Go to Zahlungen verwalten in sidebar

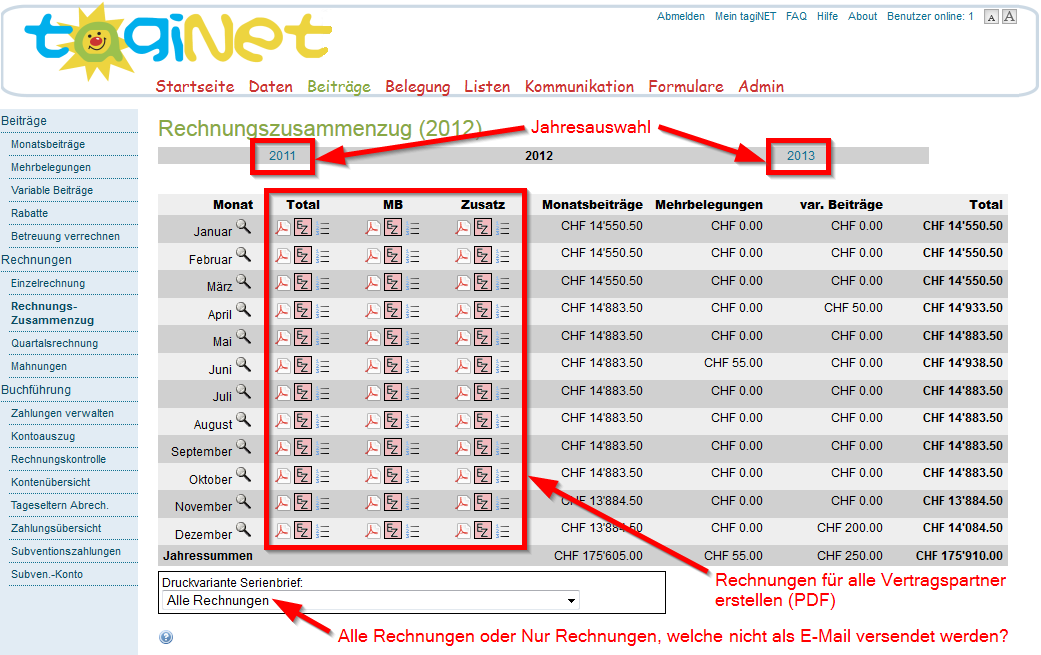tap(62, 413)
